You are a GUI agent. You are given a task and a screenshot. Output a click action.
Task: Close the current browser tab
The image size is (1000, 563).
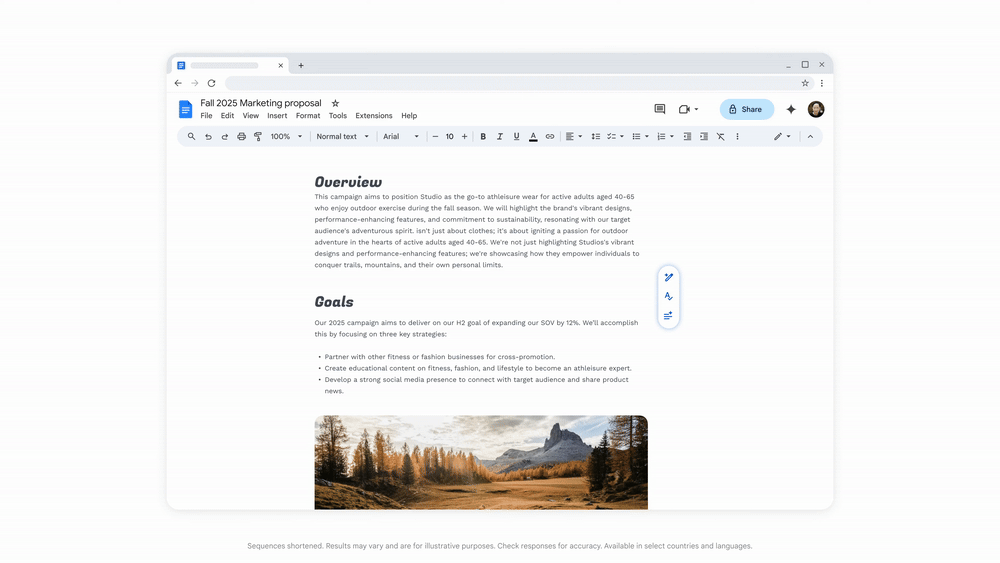[x=280, y=65]
